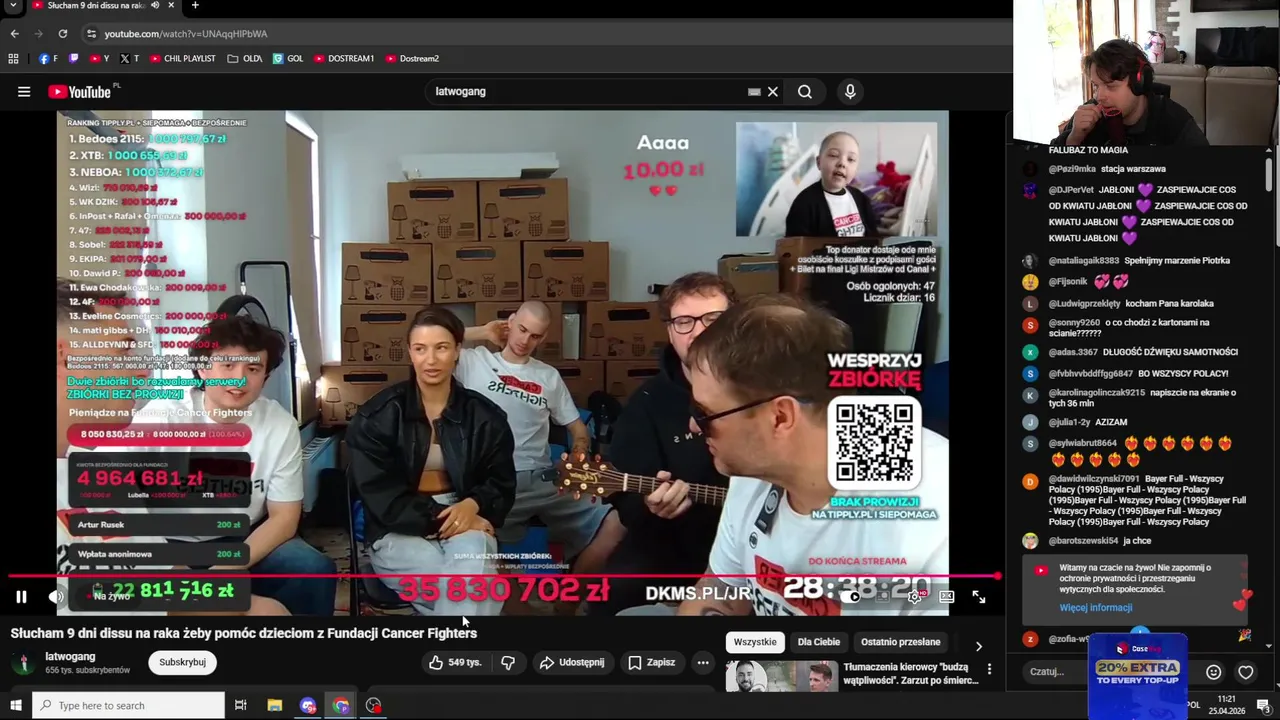Like the video with 549 tys.
The width and height of the screenshot is (1280, 720).
[454, 662]
